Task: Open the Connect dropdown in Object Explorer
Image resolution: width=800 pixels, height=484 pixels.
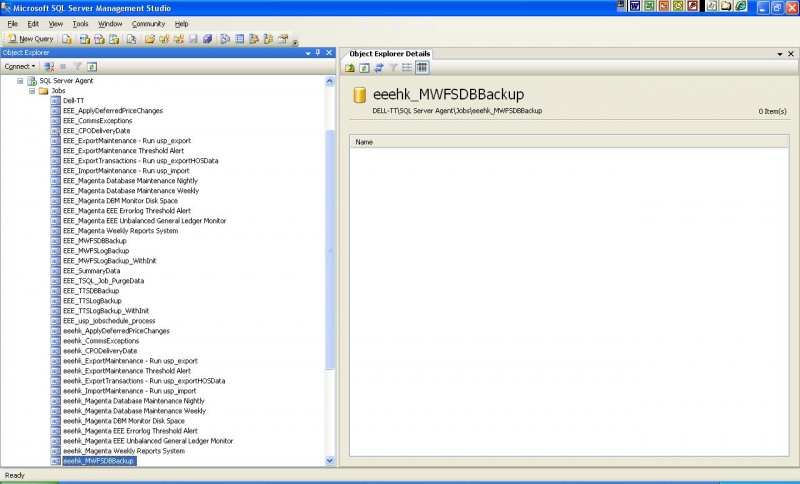Action: (x=19, y=66)
